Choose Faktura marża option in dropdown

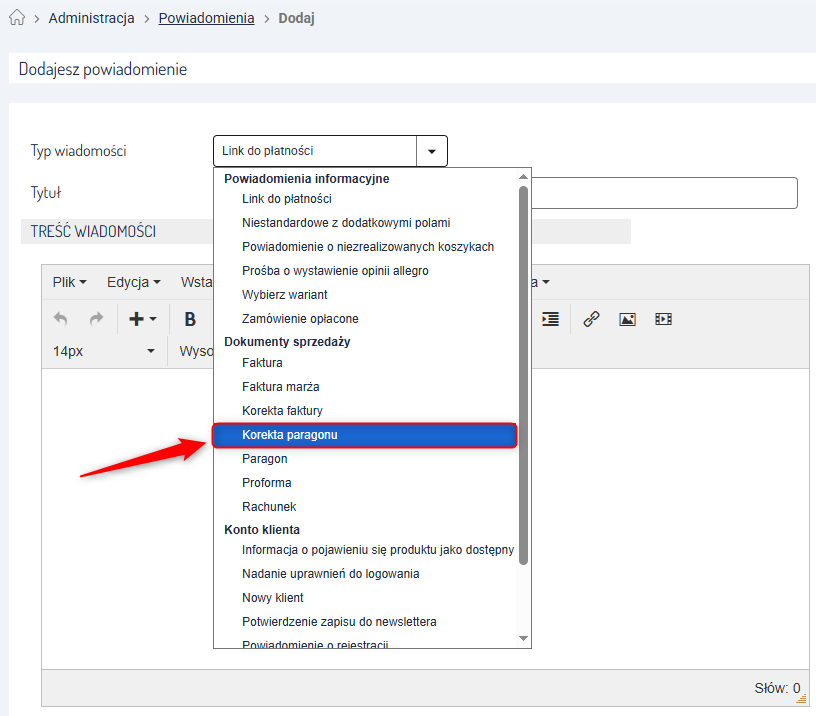(280, 387)
